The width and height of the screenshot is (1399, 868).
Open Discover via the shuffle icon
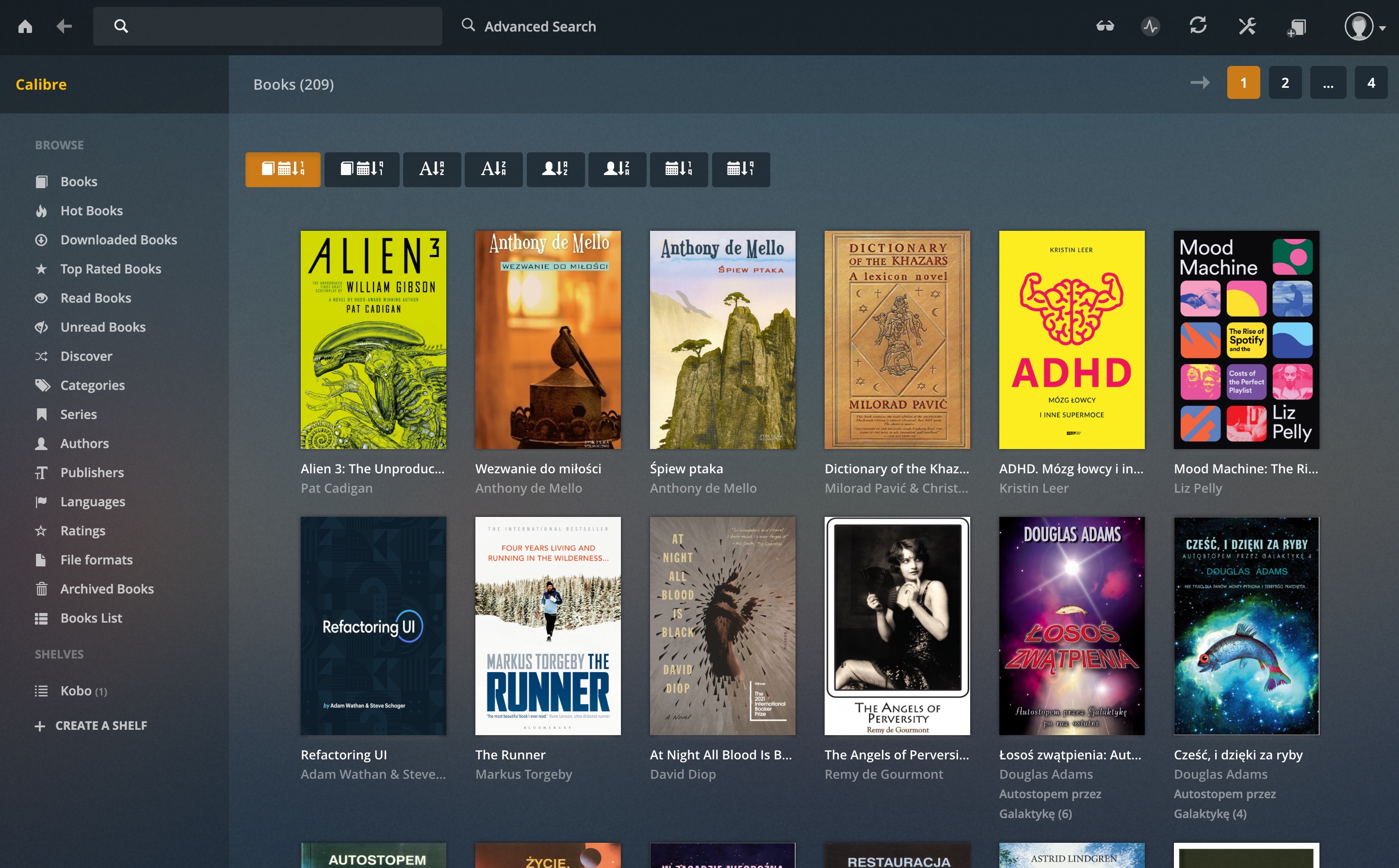87,356
